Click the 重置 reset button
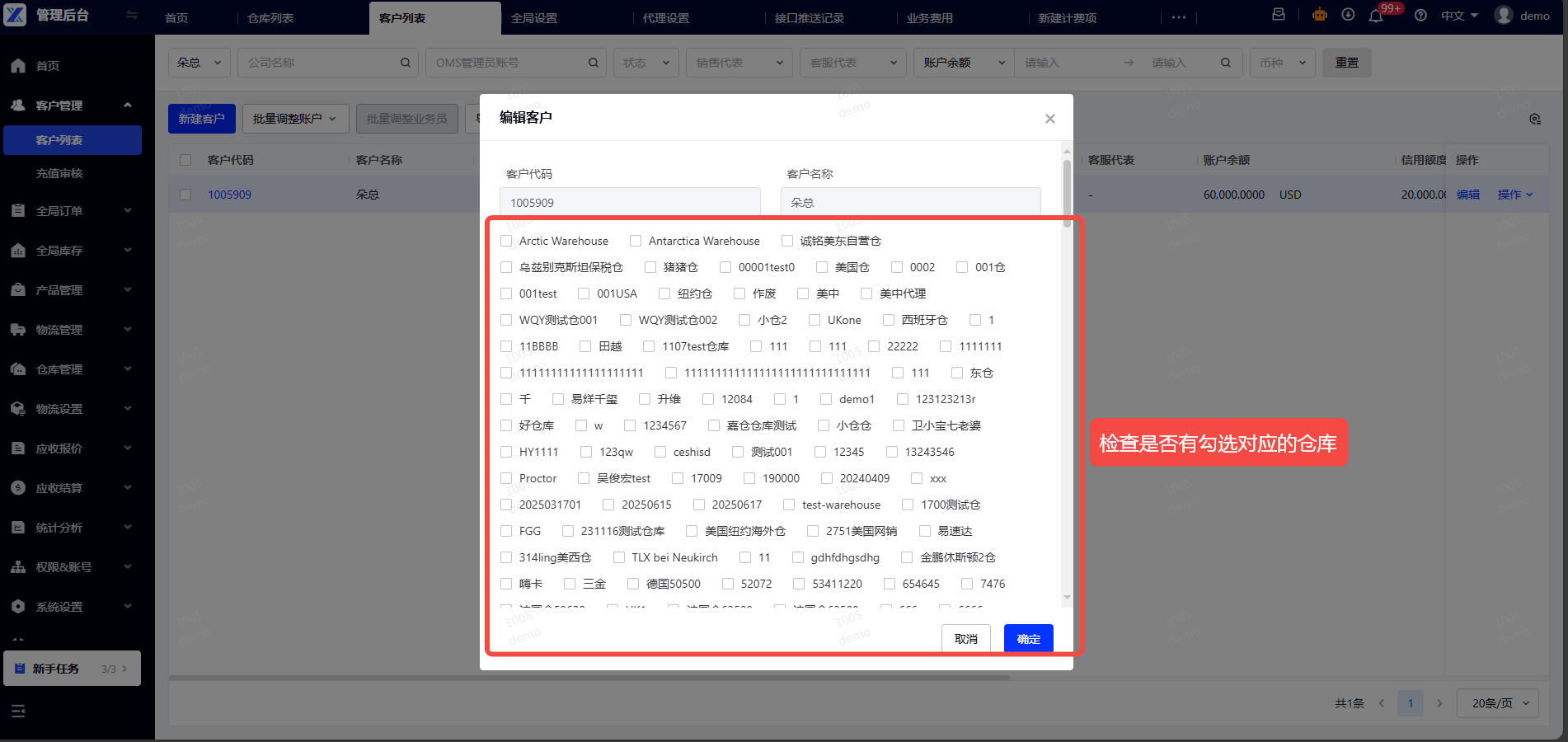Screen dimensions: 1568x742 coord(1347,63)
